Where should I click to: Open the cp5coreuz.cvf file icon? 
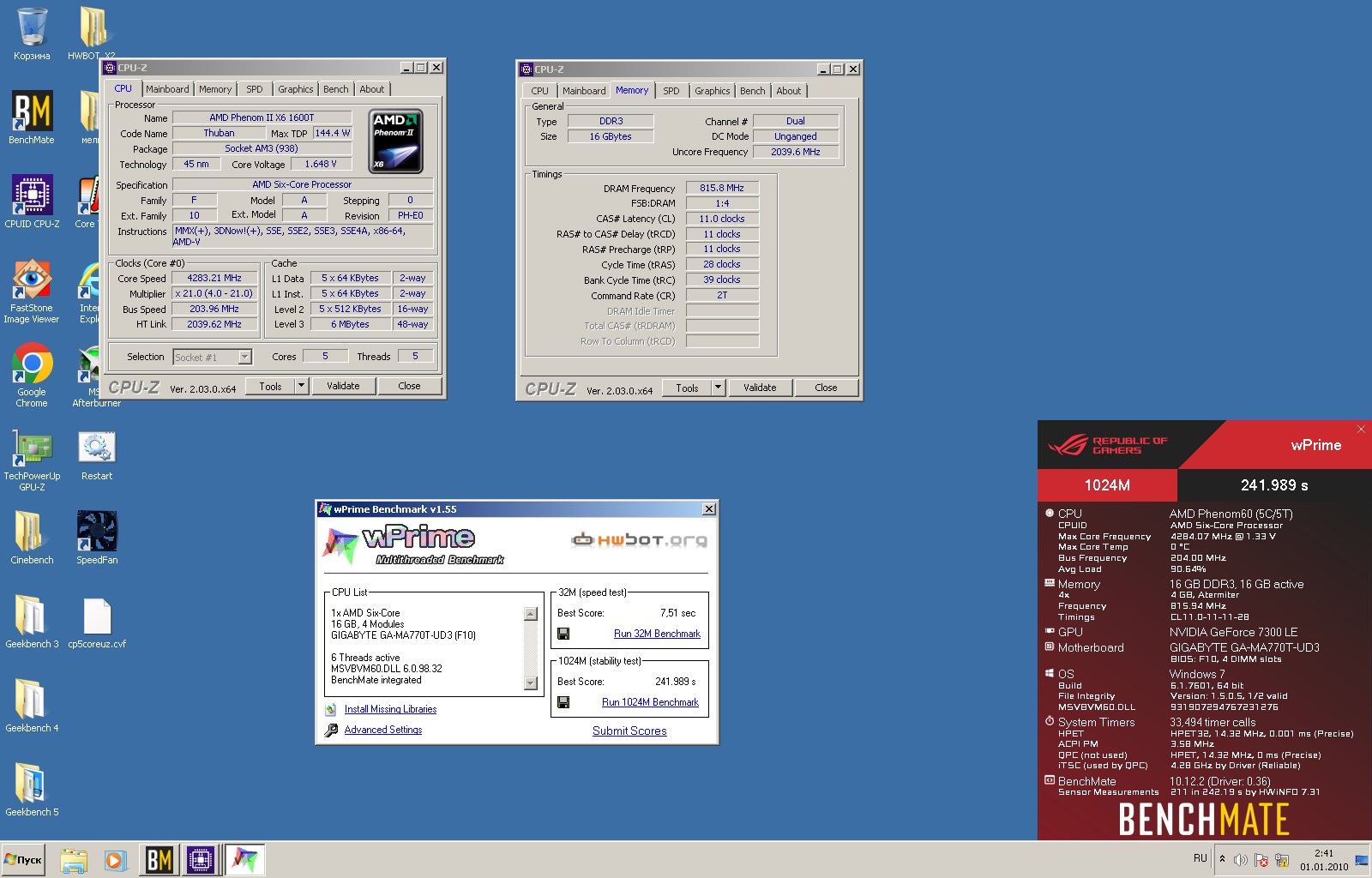click(97, 622)
